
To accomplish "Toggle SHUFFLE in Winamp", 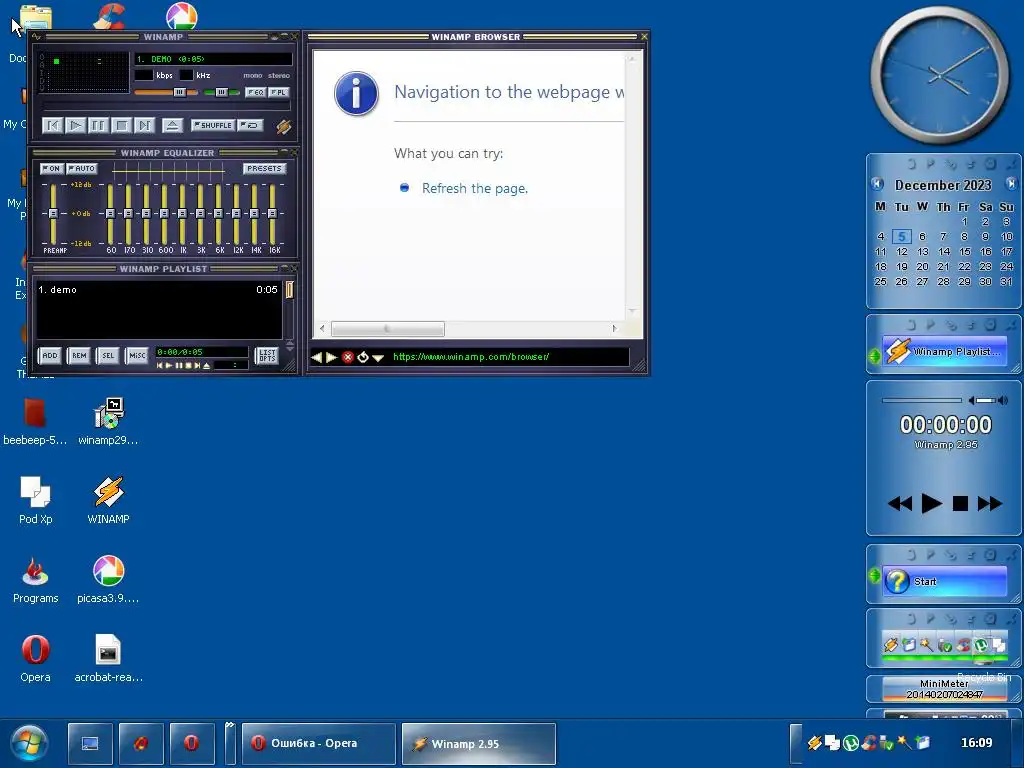I will click(x=213, y=125).
